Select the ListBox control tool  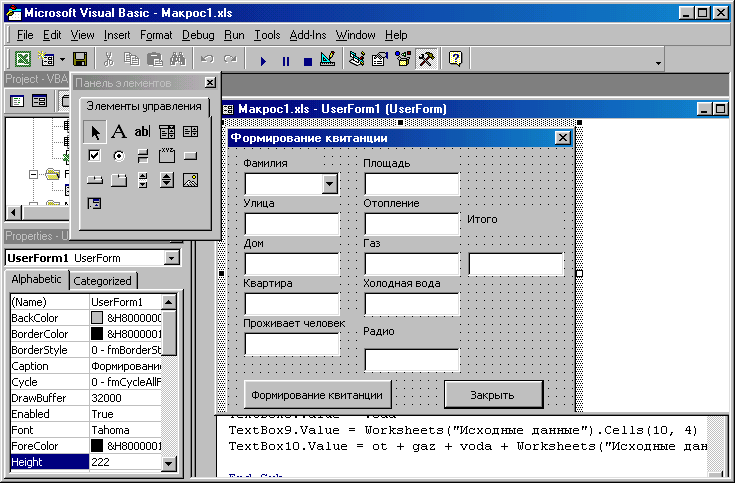click(190, 132)
